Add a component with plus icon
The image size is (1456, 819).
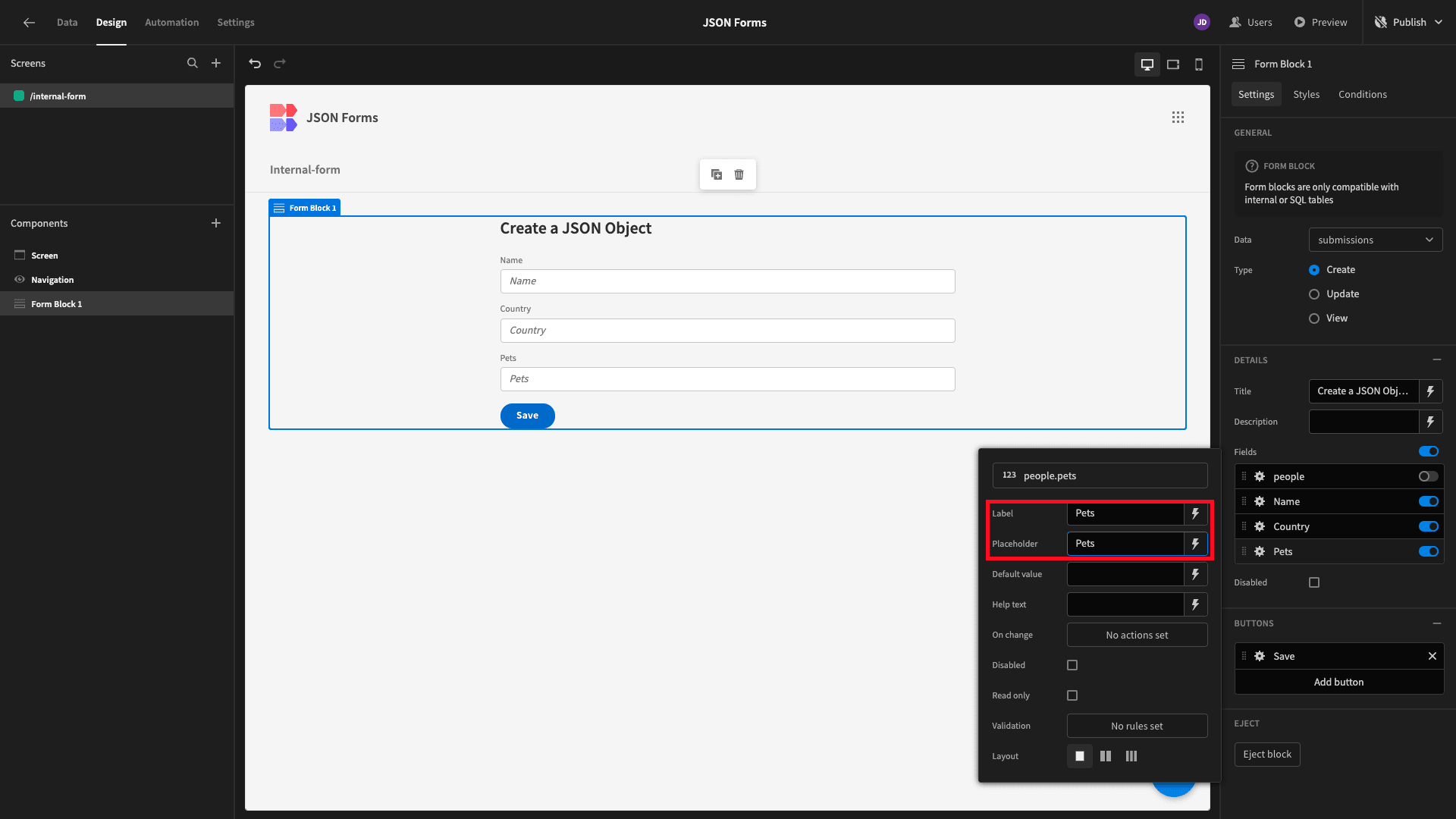216,223
